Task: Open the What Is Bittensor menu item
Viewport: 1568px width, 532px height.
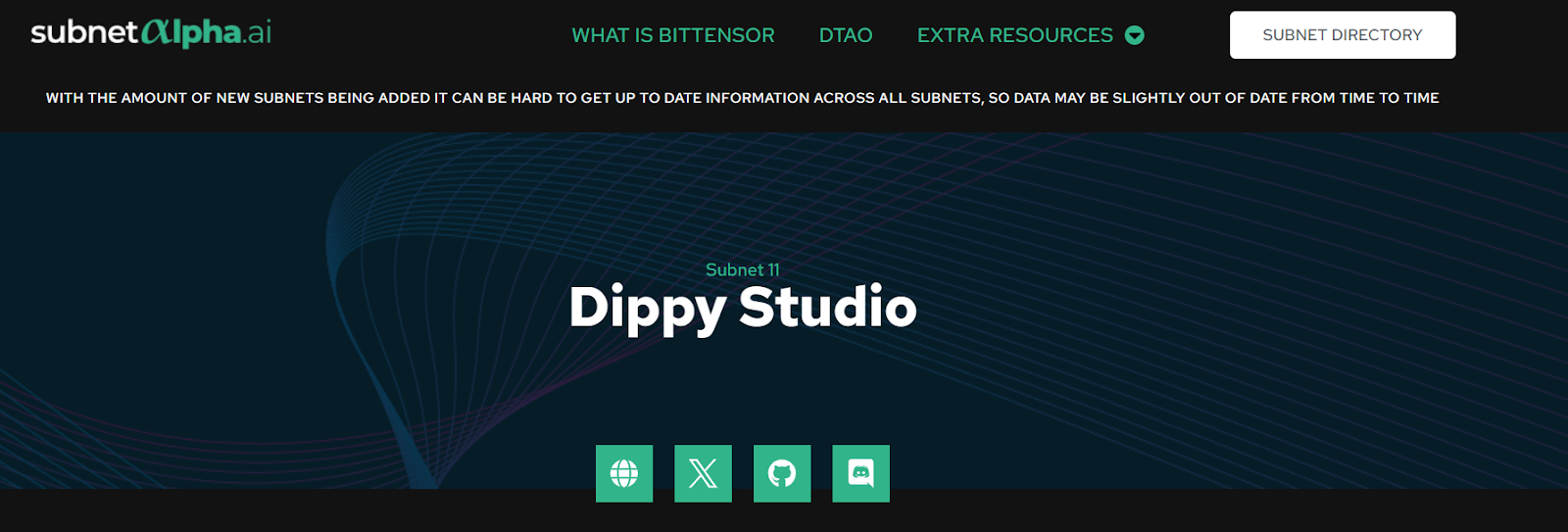Action: click(x=673, y=35)
